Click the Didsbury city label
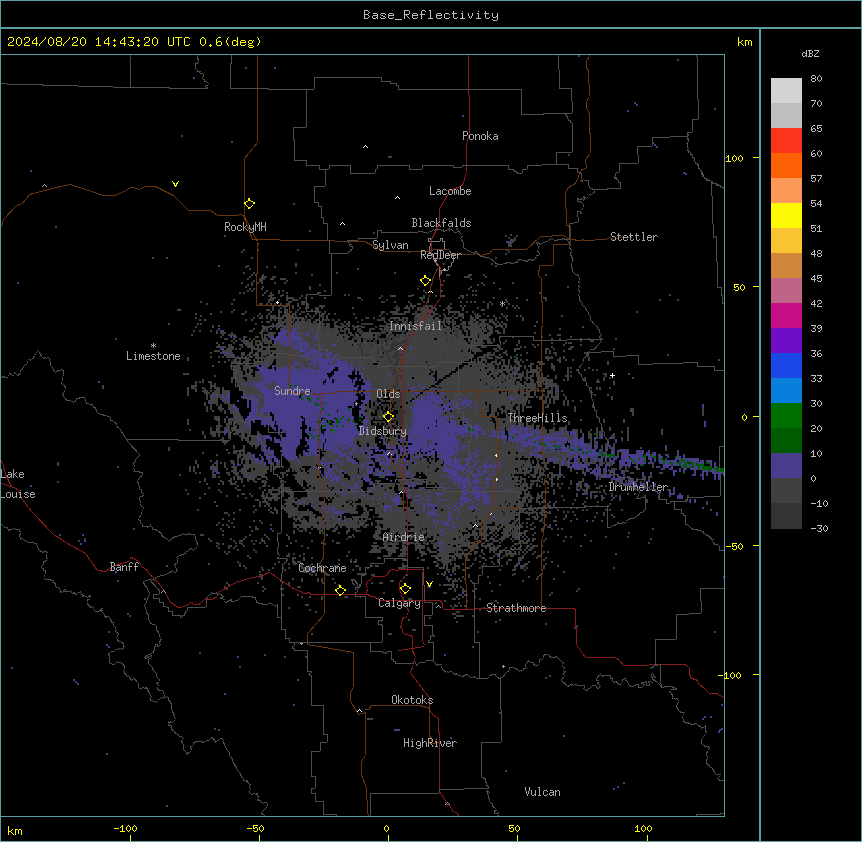 pos(383,431)
